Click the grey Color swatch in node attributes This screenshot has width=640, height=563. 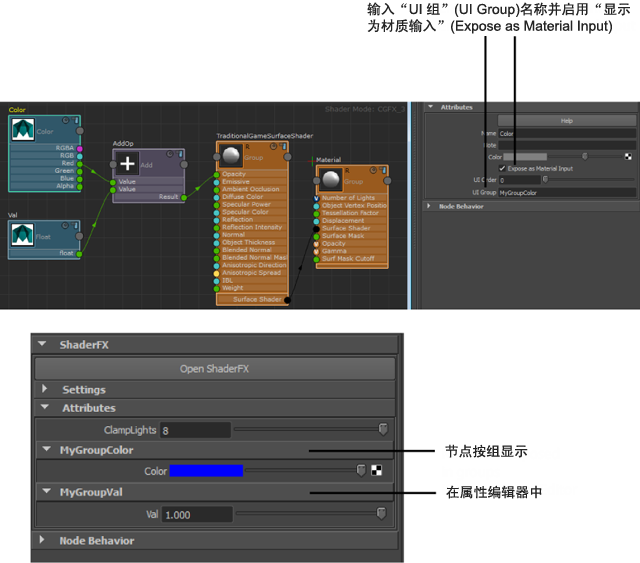coord(525,156)
